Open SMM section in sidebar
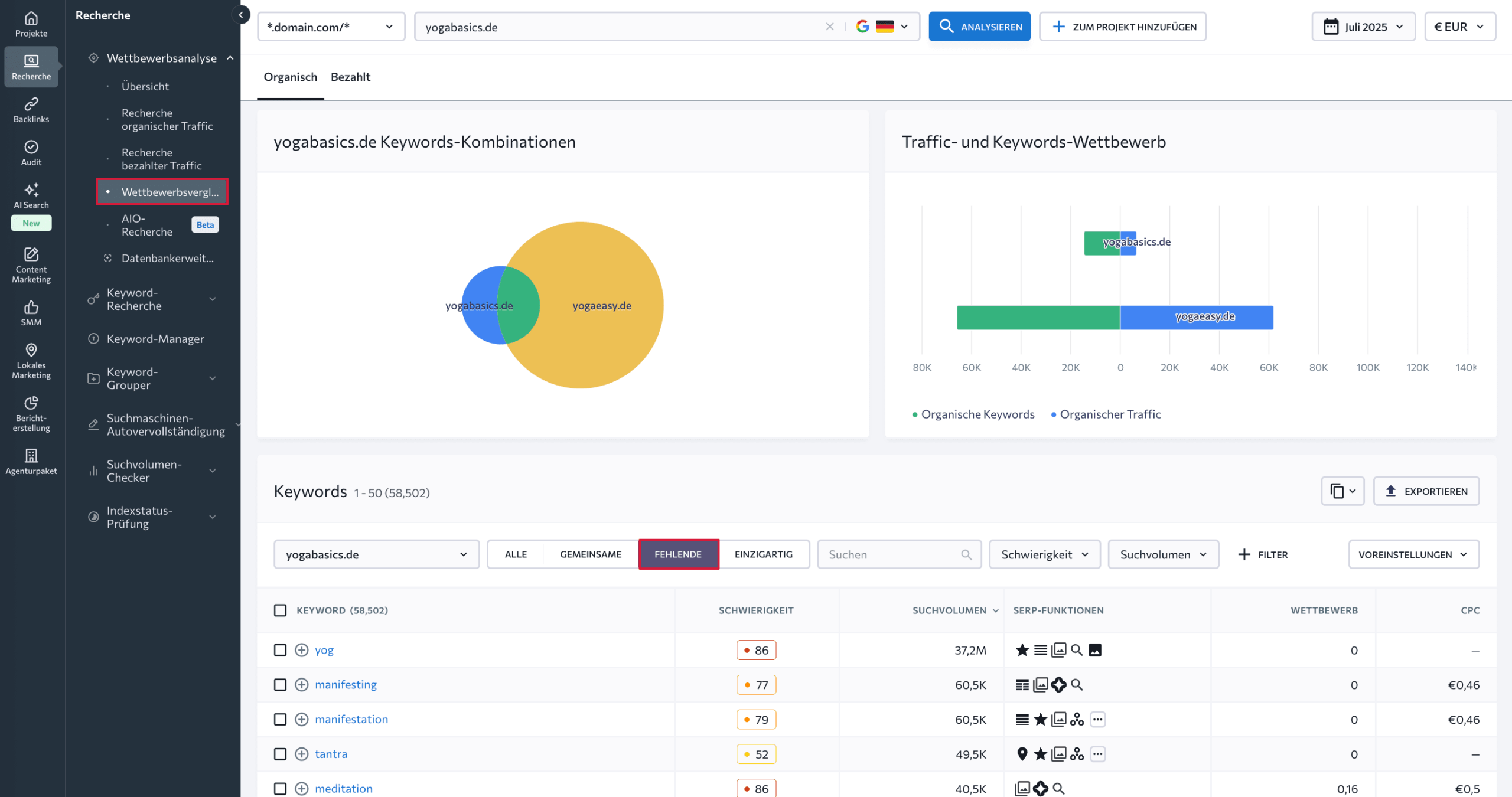Image resolution: width=1512 pixels, height=797 pixels. tap(31, 313)
